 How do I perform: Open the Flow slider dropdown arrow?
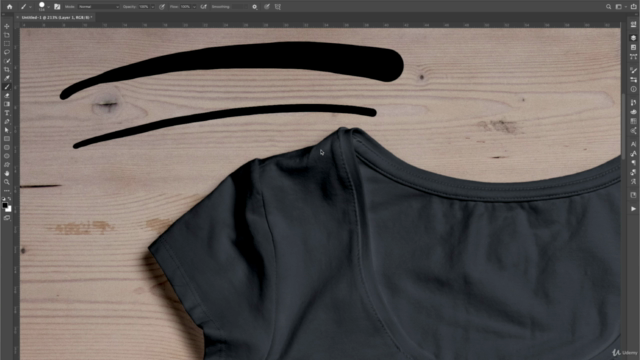pyautogui.click(x=194, y=7)
